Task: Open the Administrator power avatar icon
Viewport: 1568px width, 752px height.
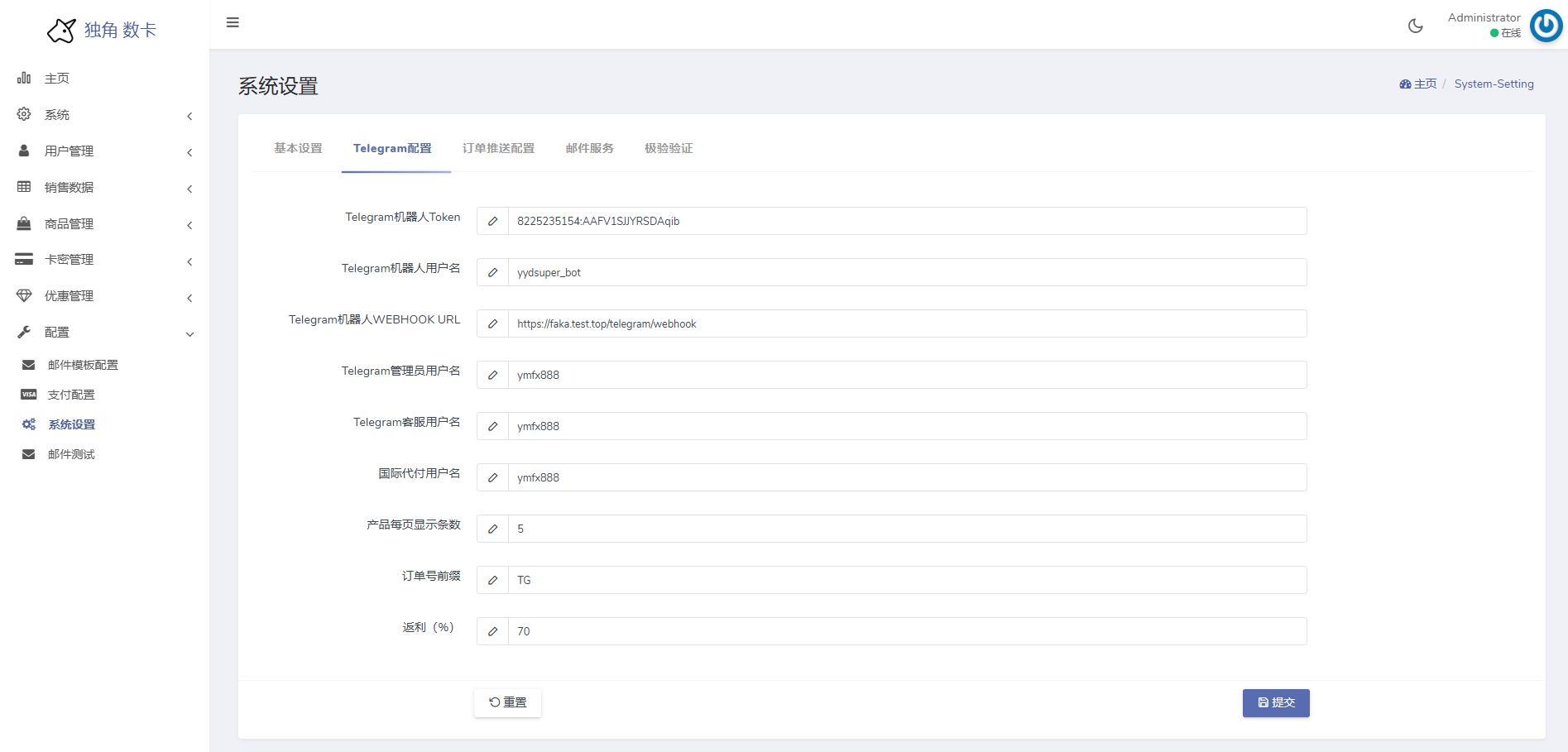Action: click(x=1545, y=26)
